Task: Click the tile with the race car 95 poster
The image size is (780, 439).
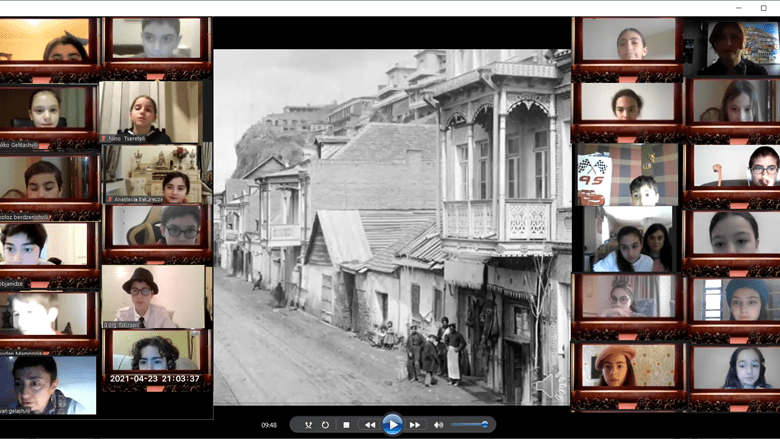Action: pos(626,174)
